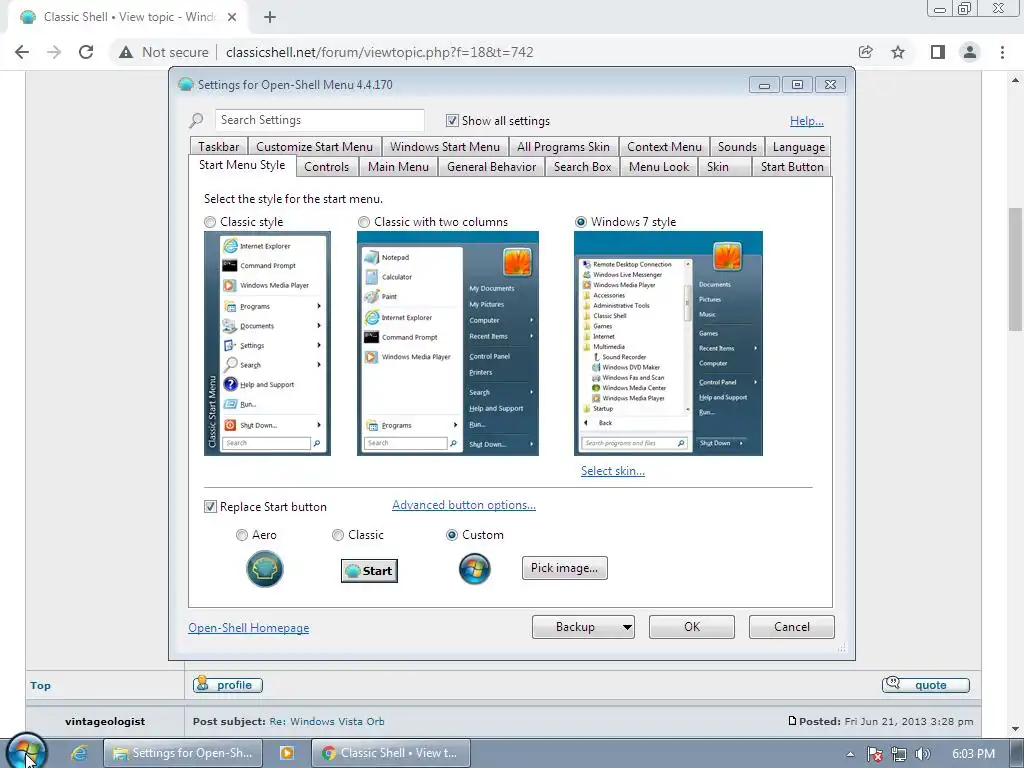Click the browser back arrow
1024x768 pixels.
pos(22,52)
